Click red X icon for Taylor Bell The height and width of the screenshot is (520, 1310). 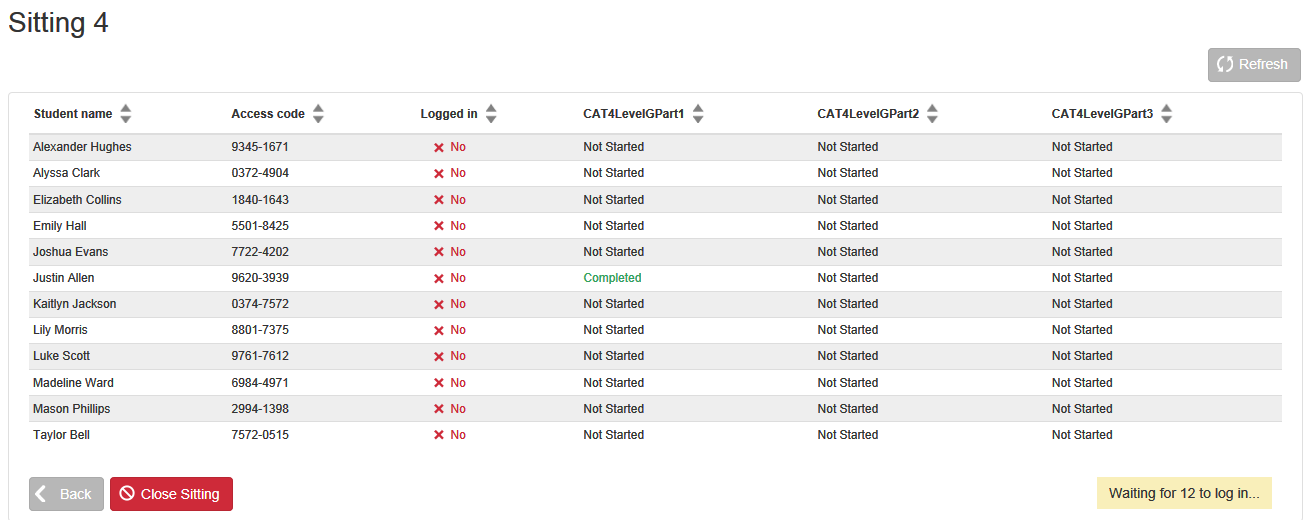point(438,435)
